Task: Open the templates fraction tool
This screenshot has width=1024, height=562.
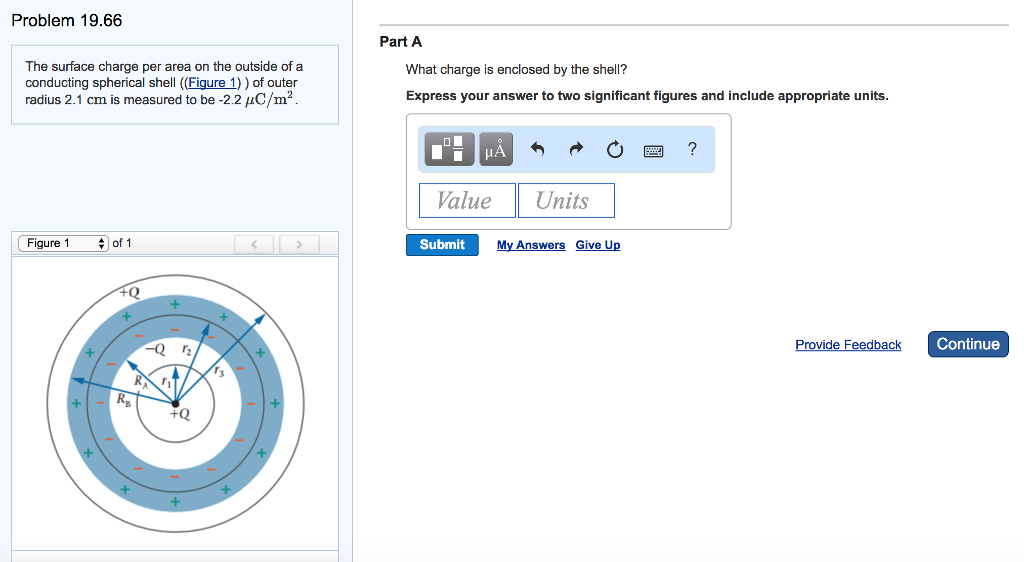Action: (x=449, y=149)
